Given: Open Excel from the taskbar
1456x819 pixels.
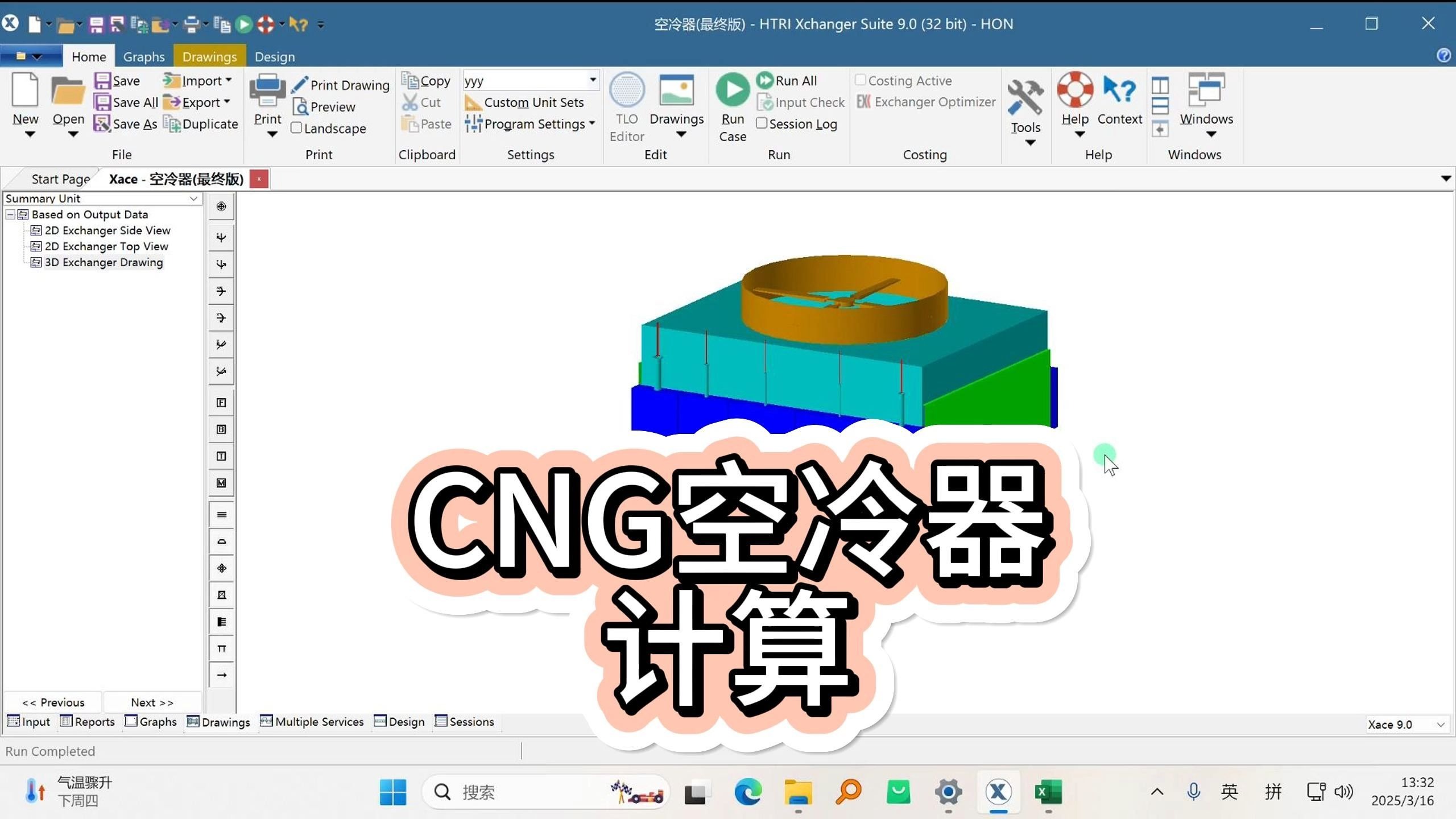Looking at the screenshot, I should pos(1048,792).
